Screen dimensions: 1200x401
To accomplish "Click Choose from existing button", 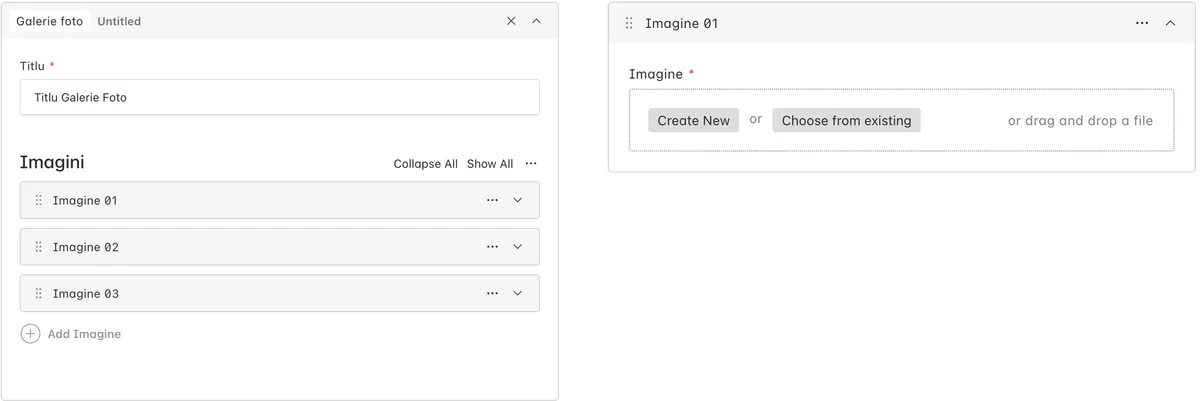I will point(846,120).
